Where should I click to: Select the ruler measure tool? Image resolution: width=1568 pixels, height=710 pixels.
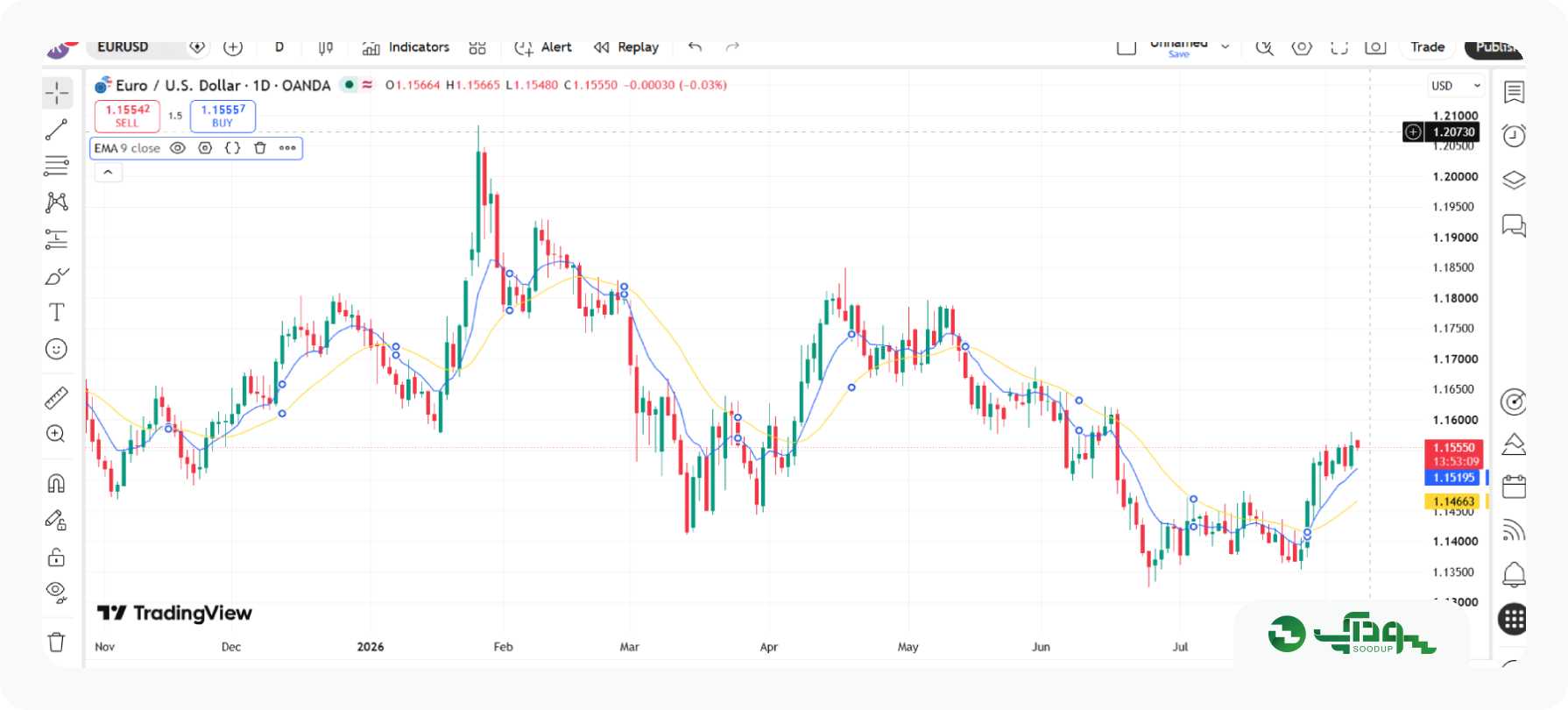click(57, 399)
